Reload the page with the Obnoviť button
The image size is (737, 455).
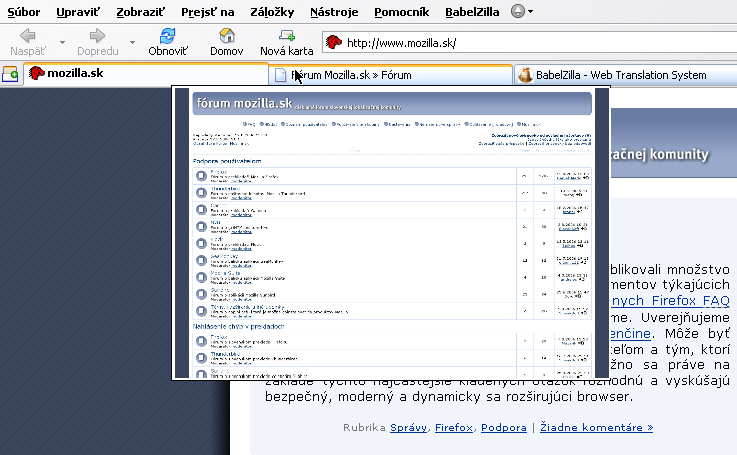(168, 42)
